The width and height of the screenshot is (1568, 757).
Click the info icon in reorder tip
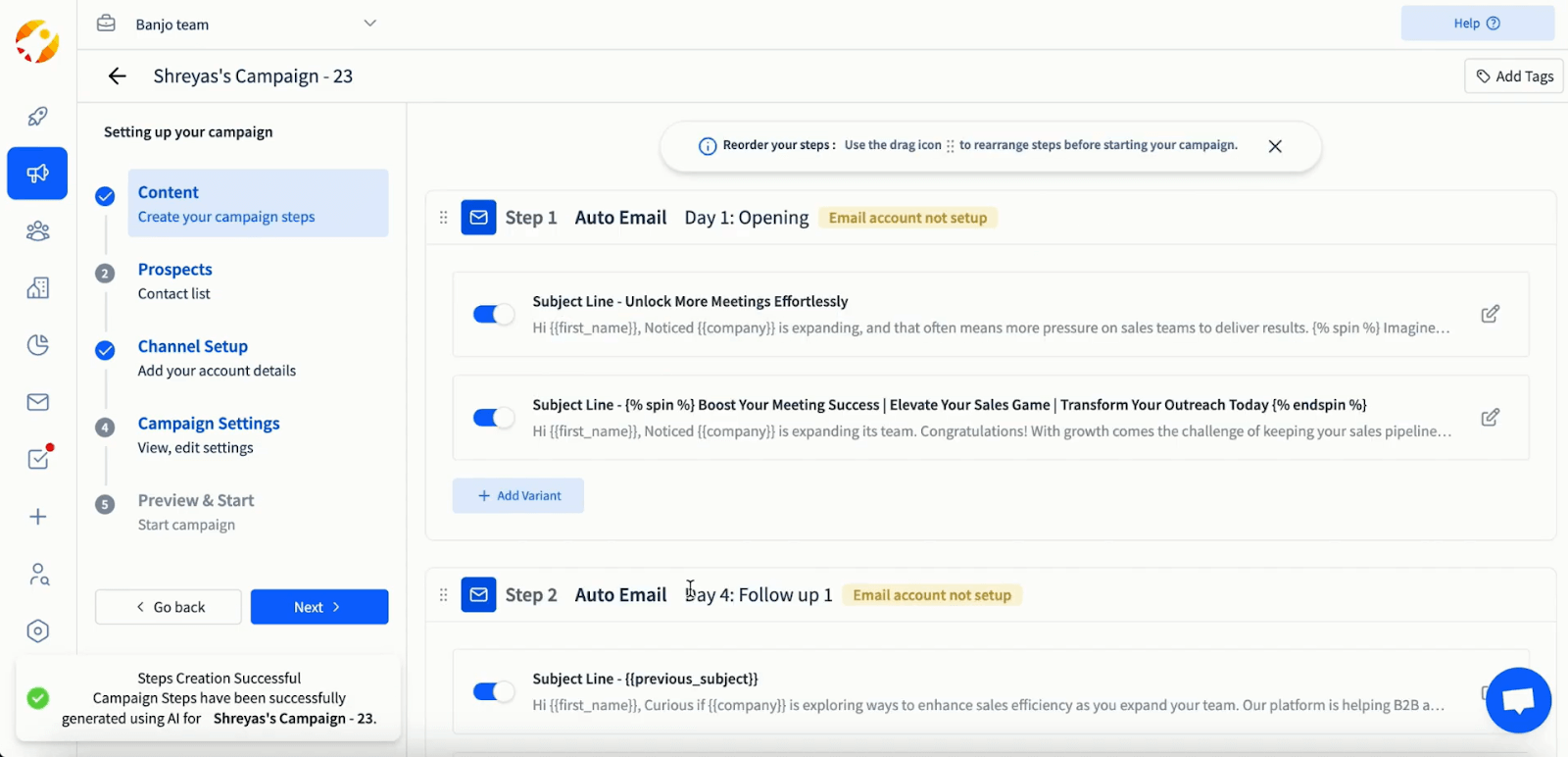[x=708, y=146]
